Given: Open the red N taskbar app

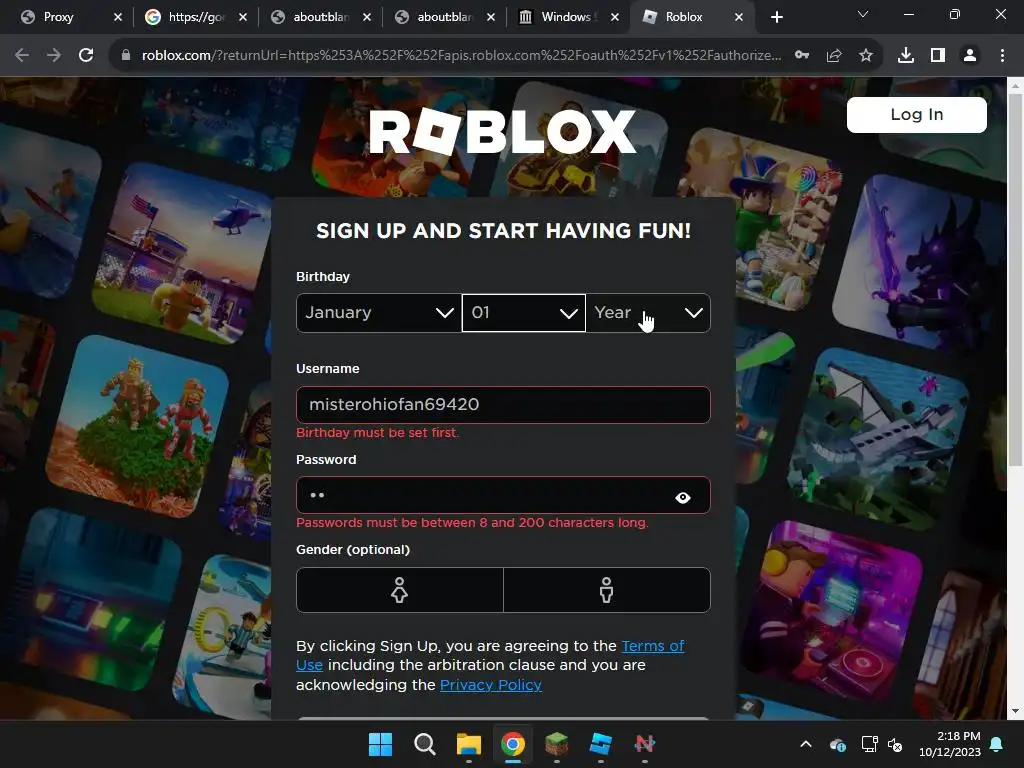Looking at the screenshot, I should 645,744.
